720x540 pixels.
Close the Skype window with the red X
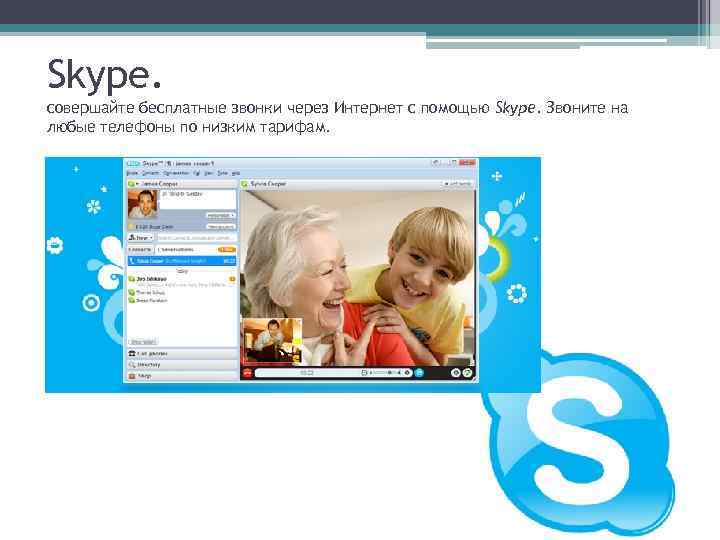[467, 163]
